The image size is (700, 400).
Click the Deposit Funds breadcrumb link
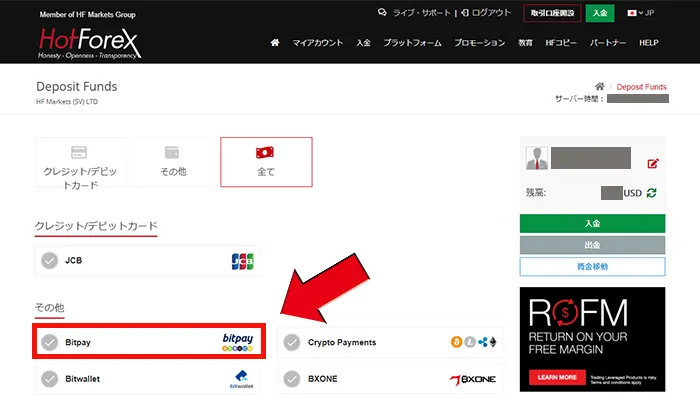click(642, 87)
